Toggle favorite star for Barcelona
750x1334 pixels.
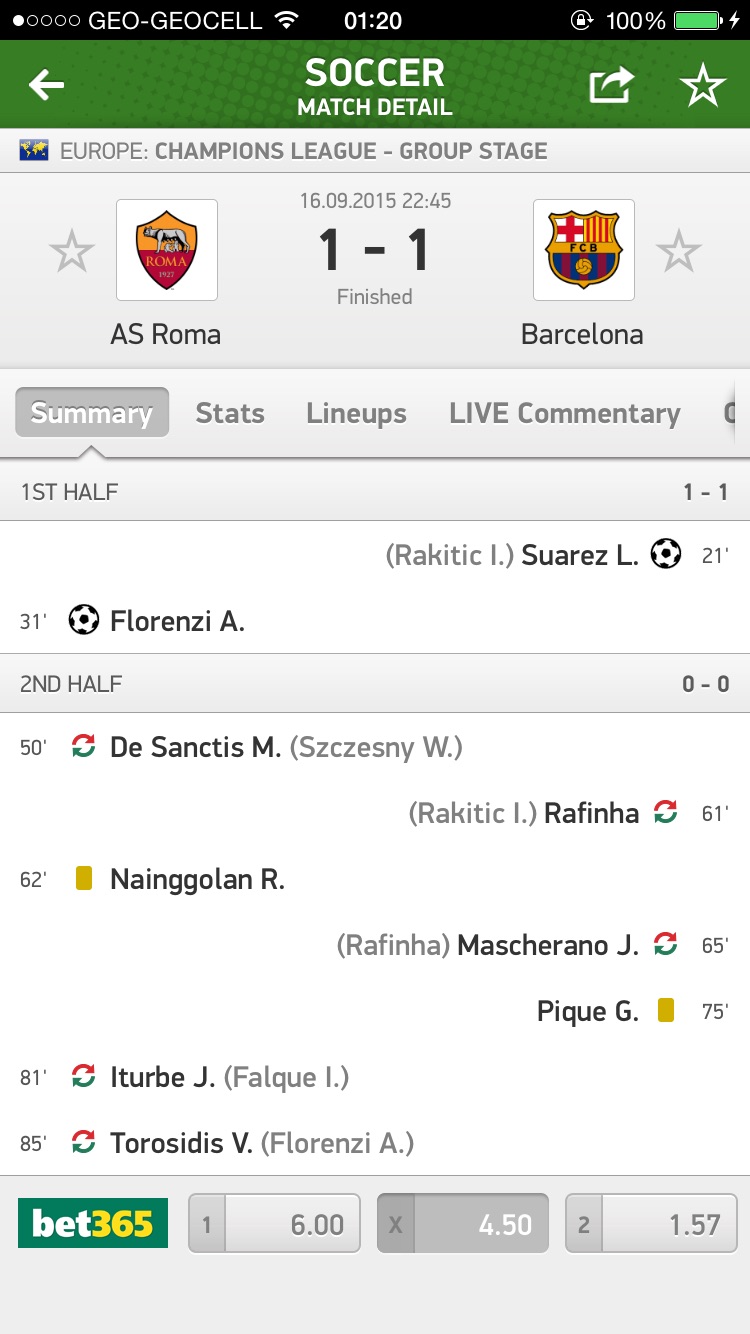[679, 251]
